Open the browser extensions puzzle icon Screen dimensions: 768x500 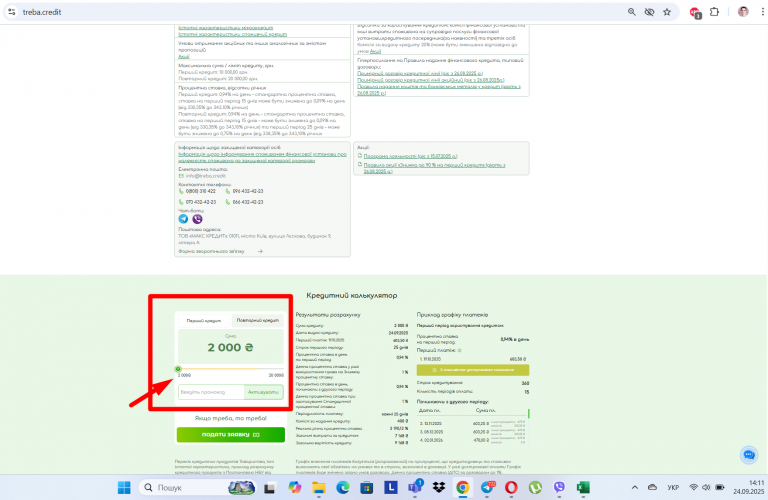tap(715, 12)
